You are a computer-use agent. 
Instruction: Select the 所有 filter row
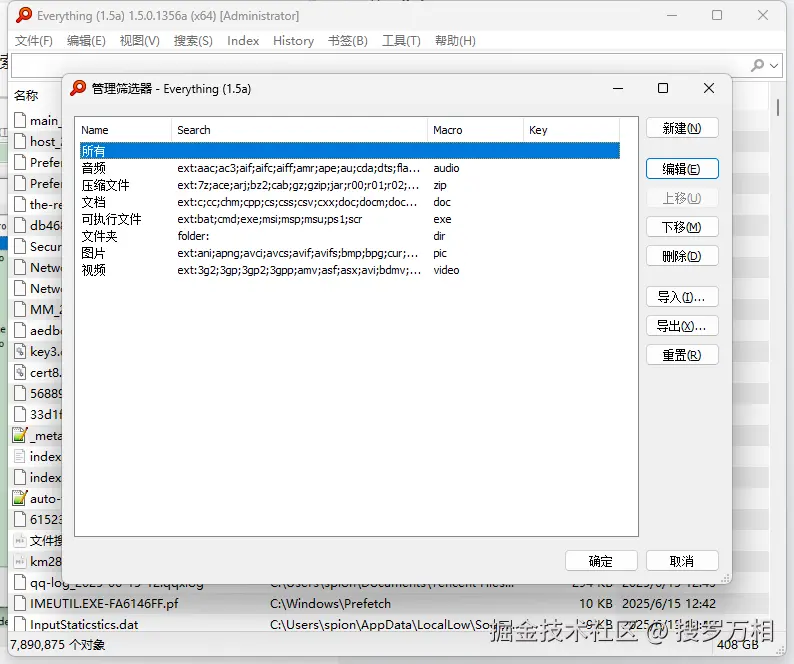click(x=349, y=151)
